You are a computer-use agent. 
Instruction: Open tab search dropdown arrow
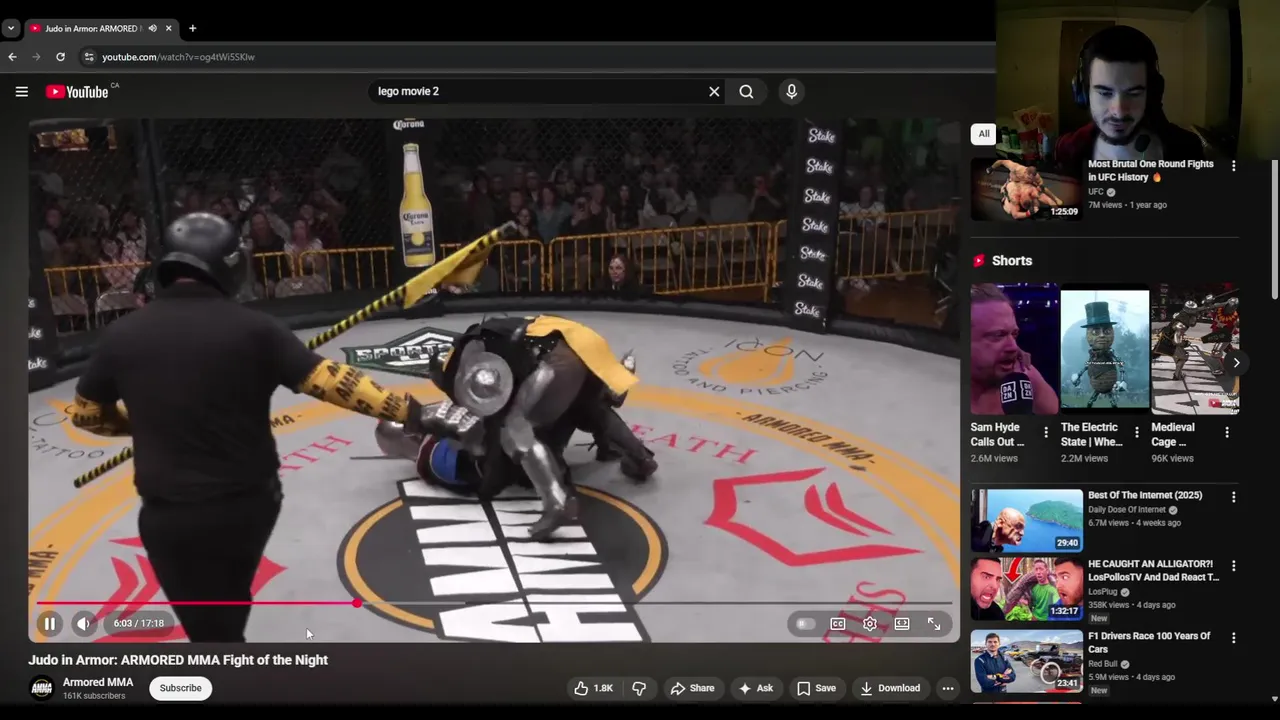point(11,28)
